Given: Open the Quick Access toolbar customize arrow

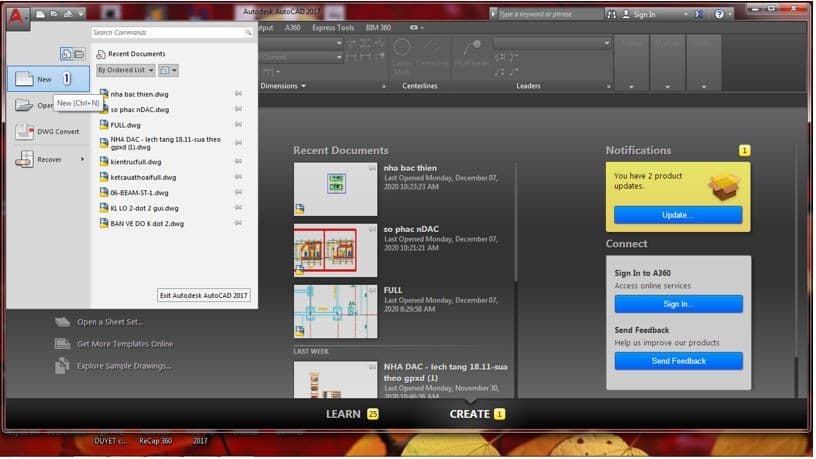Looking at the screenshot, I should pos(82,14).
